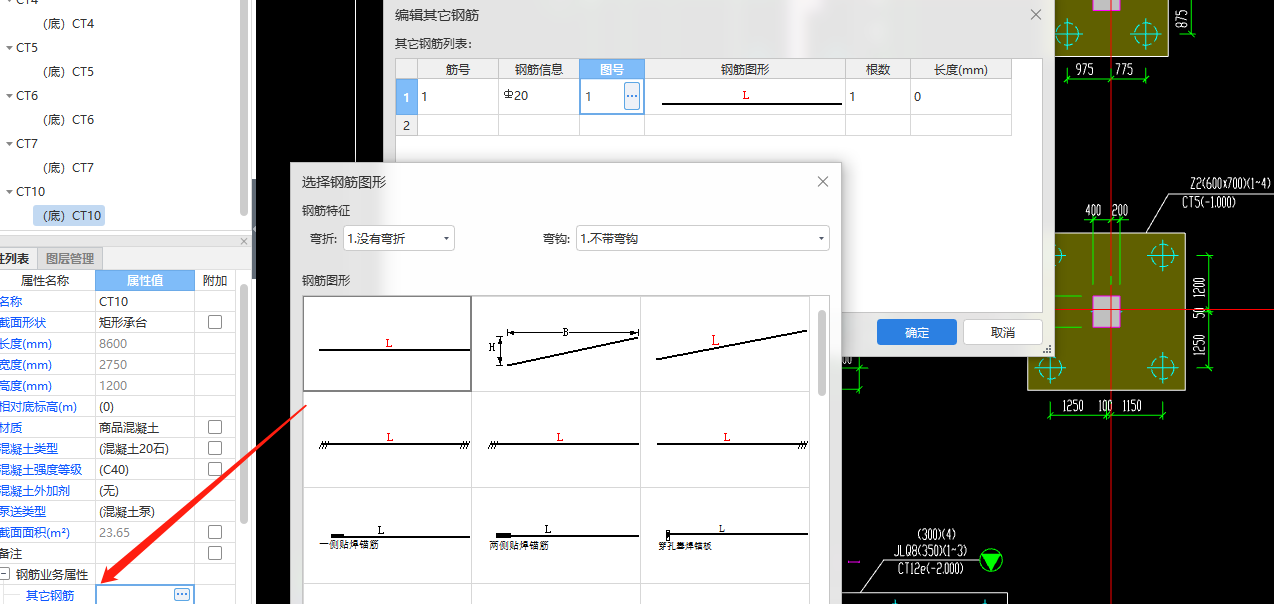Tick the 附加 checkbox for 截面面积

[x=215, y=532]
